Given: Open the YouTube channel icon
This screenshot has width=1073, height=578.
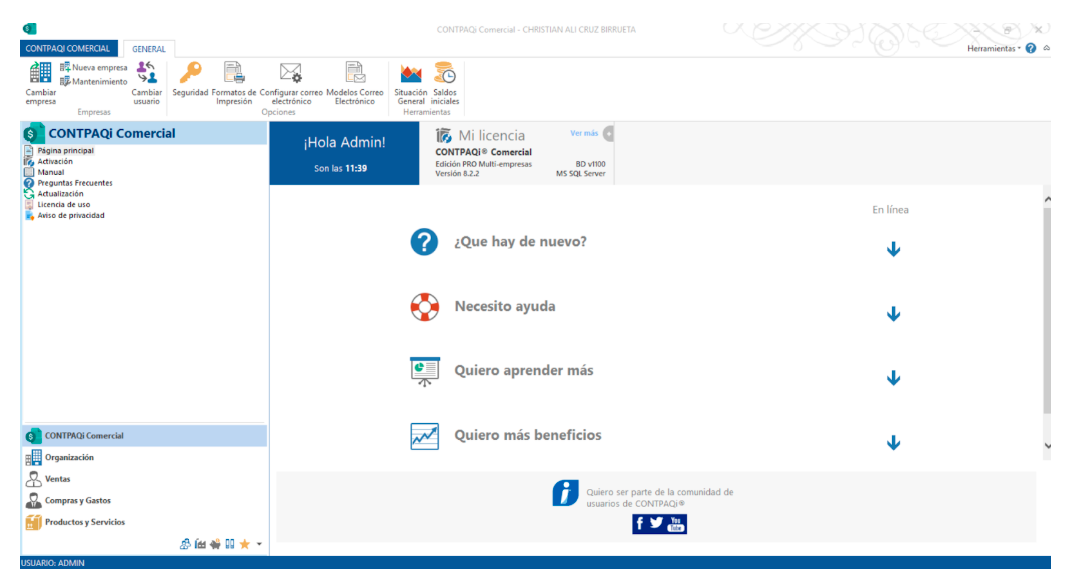Looking at the screenshot, I should pyautogui.click(x=677, y=524).
